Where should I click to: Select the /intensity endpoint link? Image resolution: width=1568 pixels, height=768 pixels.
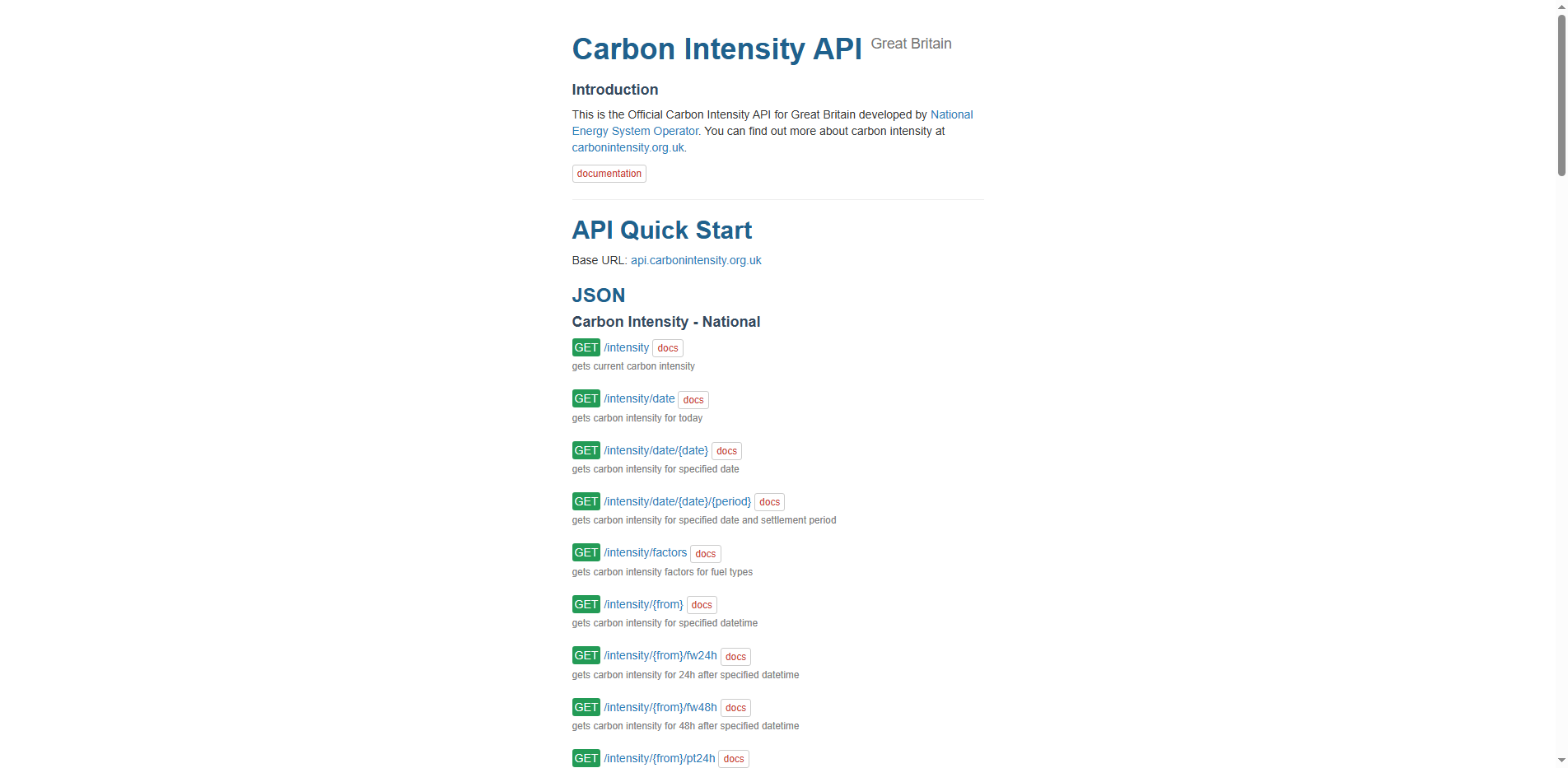(x=627, y=347)
